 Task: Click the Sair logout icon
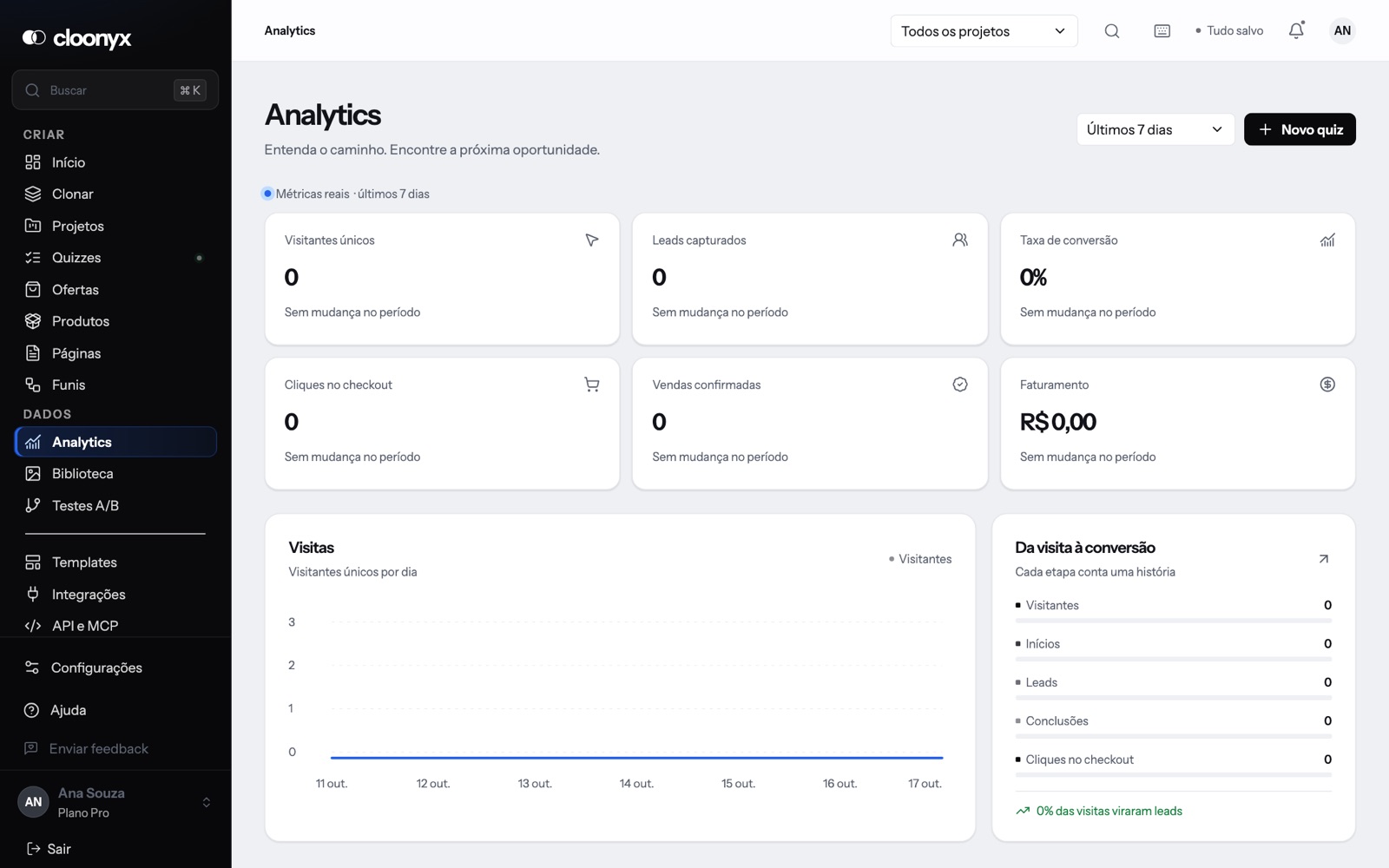click(x=33, y=849)
